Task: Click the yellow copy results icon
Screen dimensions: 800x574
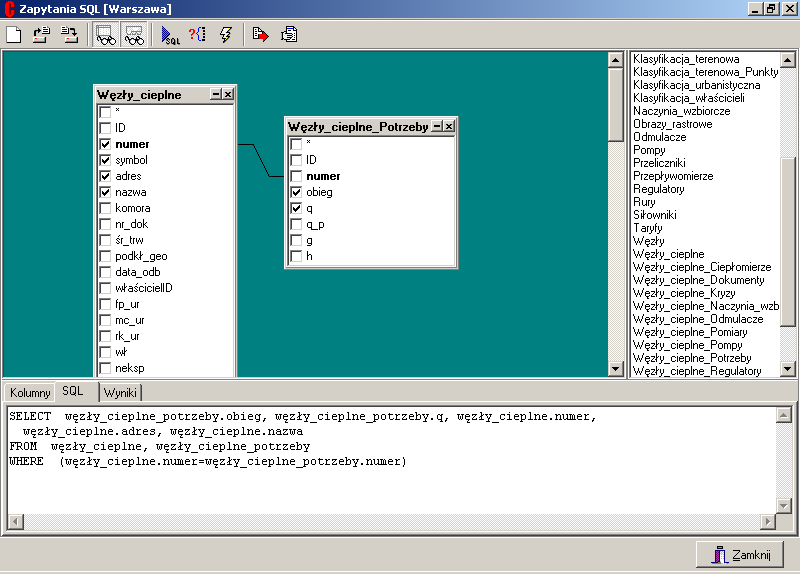Action: coord(289,35)
